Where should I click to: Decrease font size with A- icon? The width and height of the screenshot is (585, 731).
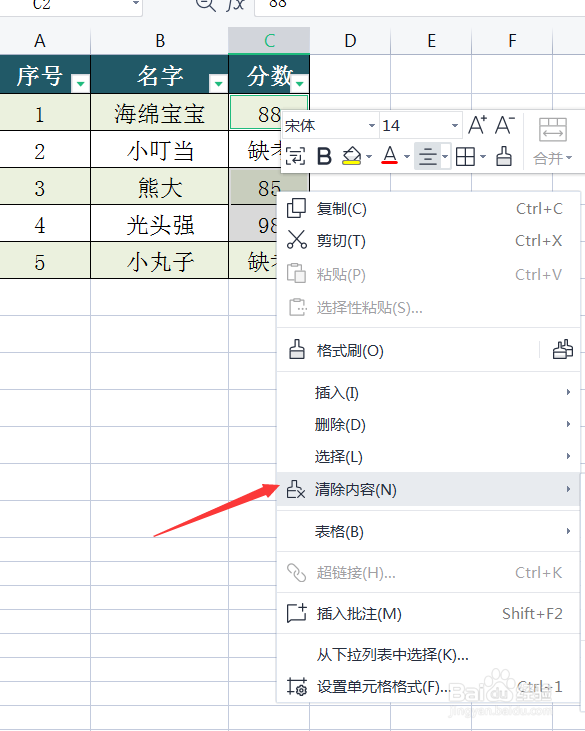click(505, 125)
